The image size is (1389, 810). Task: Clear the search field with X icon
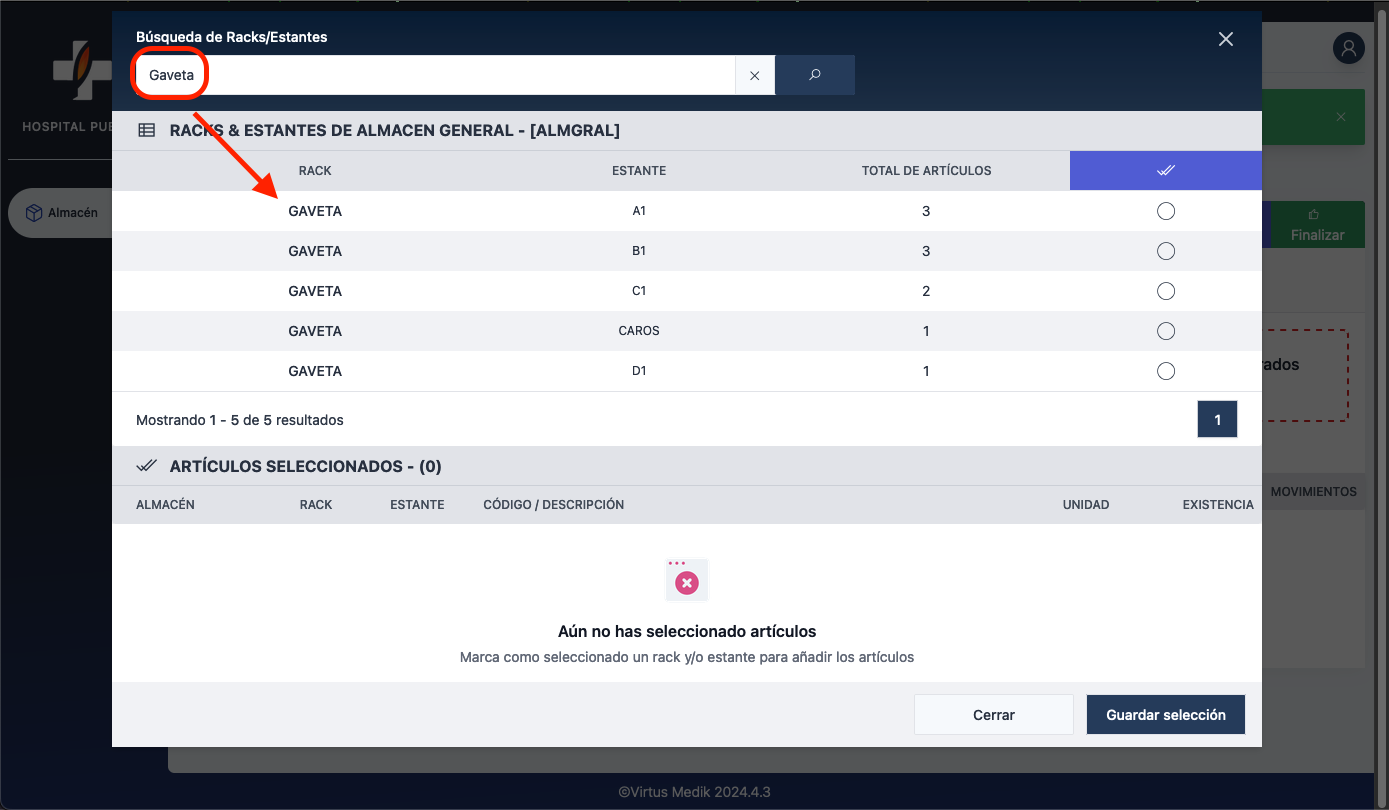755,75
